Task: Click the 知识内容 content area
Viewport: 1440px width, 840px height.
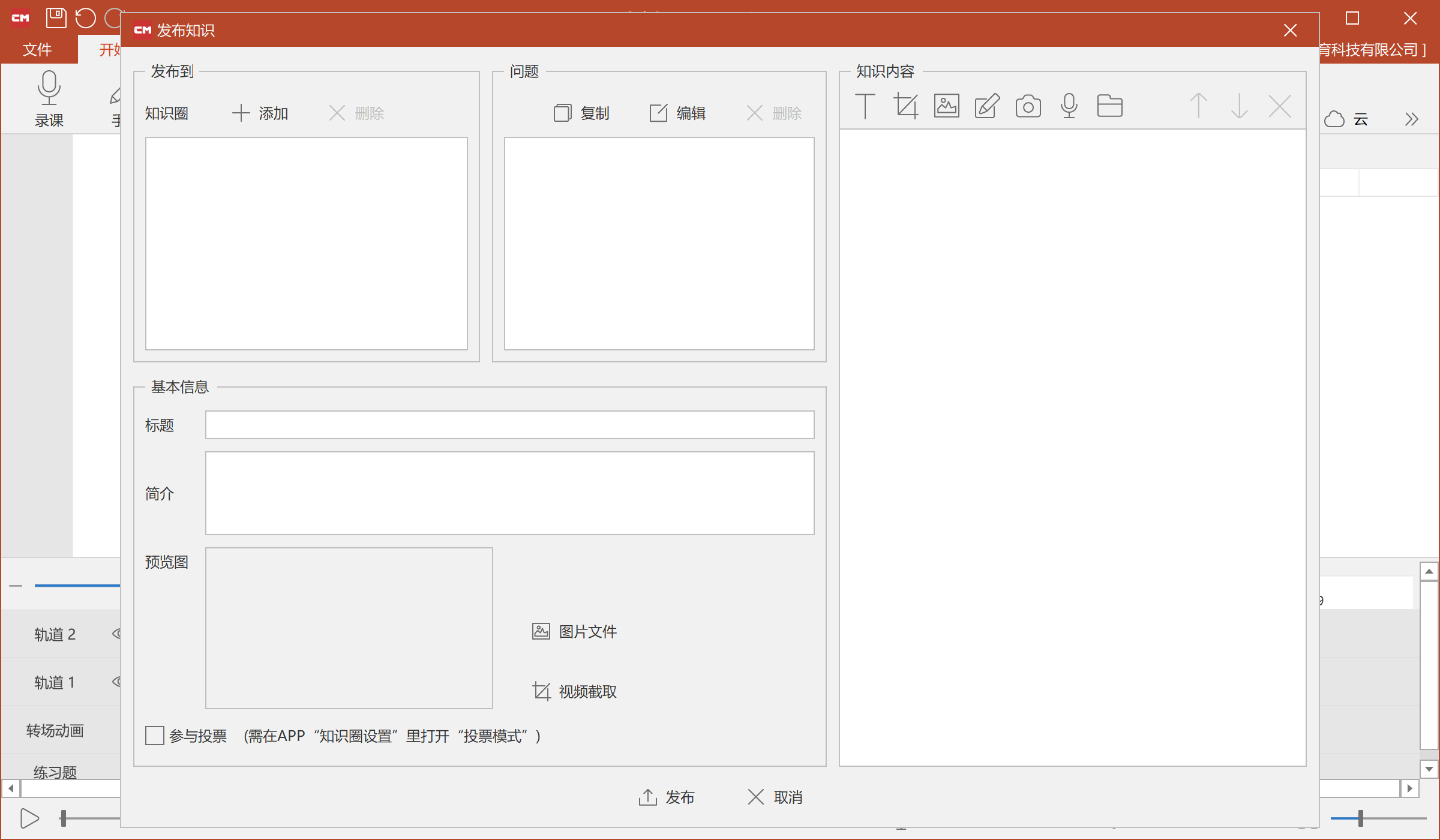Action: [1072, 448]
